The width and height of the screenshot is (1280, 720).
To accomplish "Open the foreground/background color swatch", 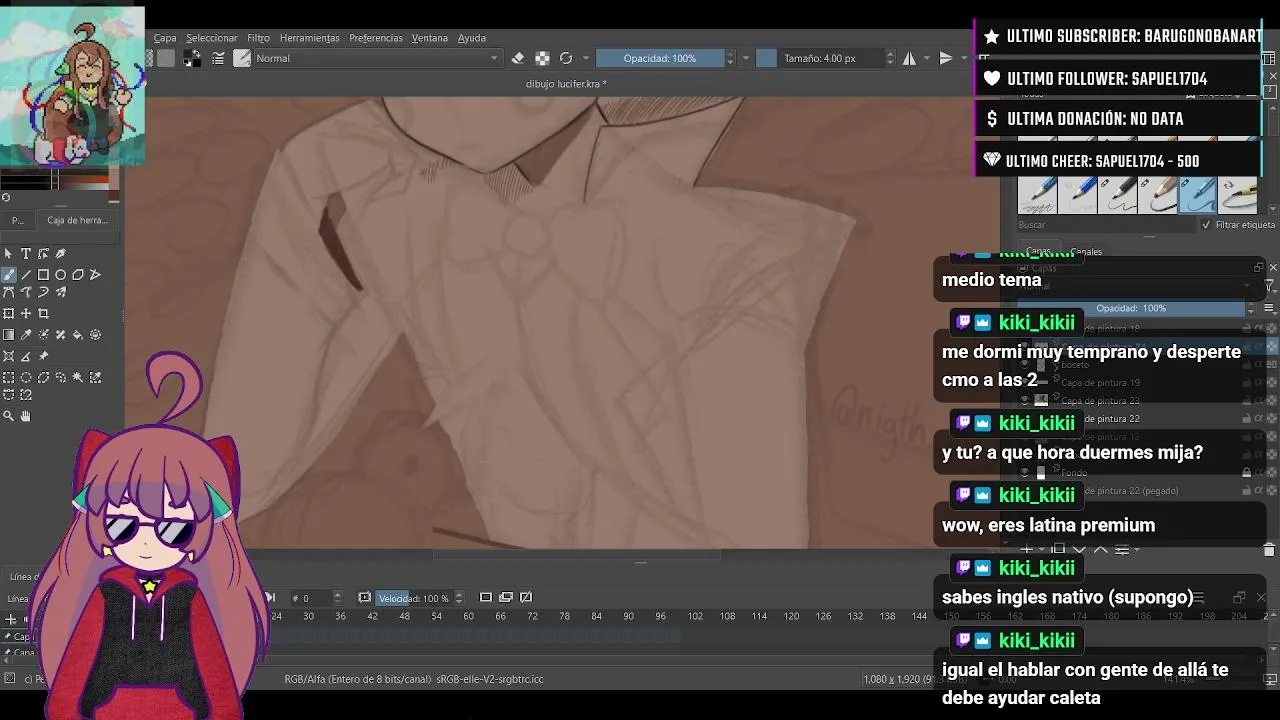I will coord(192,58).
